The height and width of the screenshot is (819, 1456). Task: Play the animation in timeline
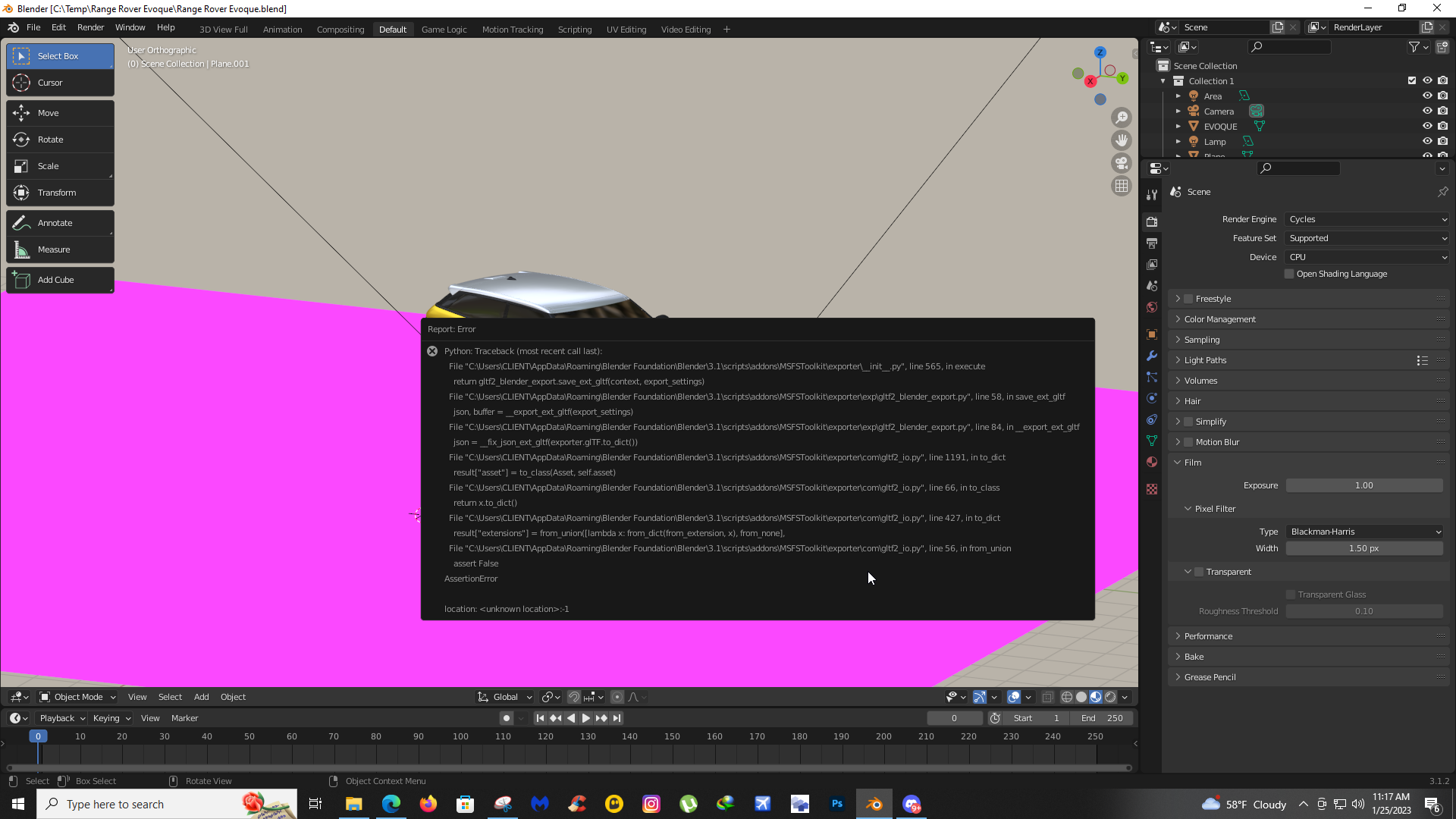(x=585, y=718)
